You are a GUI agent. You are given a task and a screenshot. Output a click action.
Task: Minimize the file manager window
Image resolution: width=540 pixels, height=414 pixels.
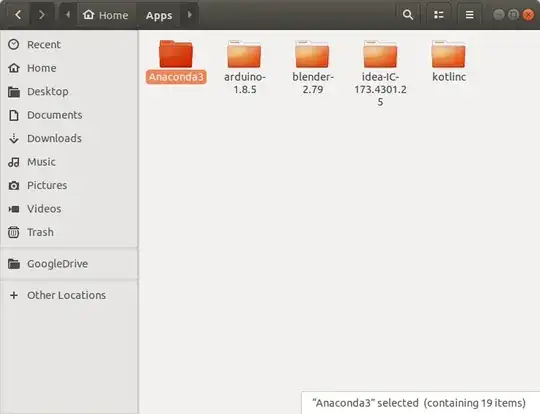tap(498, 14)
